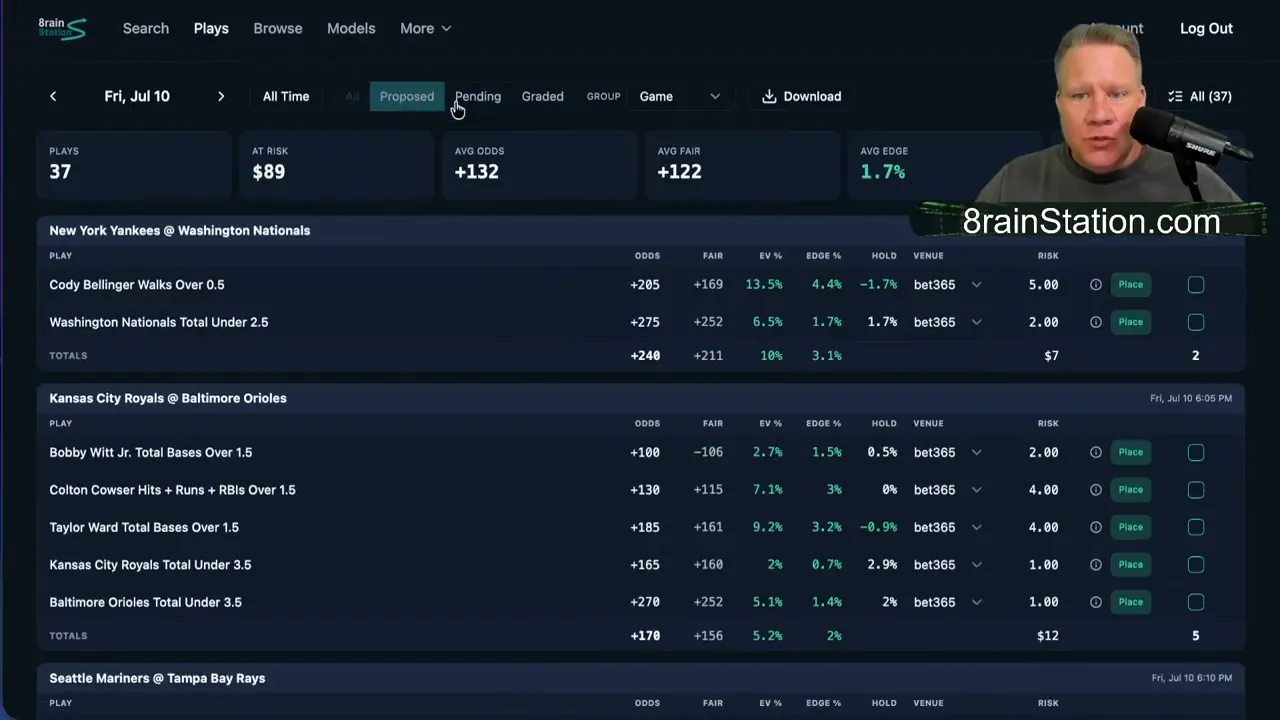Expand venue dropdown for Kansas City Royals Total row
The image size is (1280, 720).
976,565
